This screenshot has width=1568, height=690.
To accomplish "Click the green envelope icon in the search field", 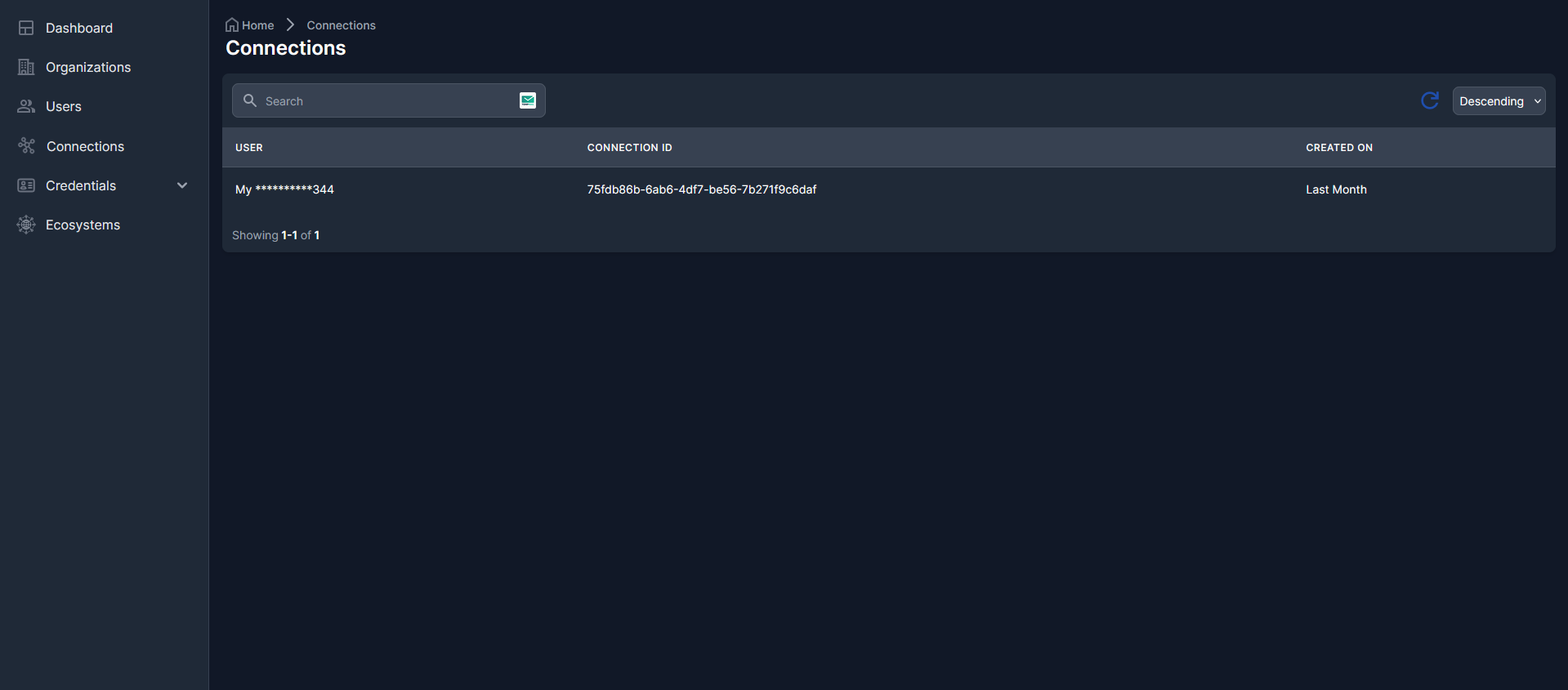I will click(x=528, y=100).
